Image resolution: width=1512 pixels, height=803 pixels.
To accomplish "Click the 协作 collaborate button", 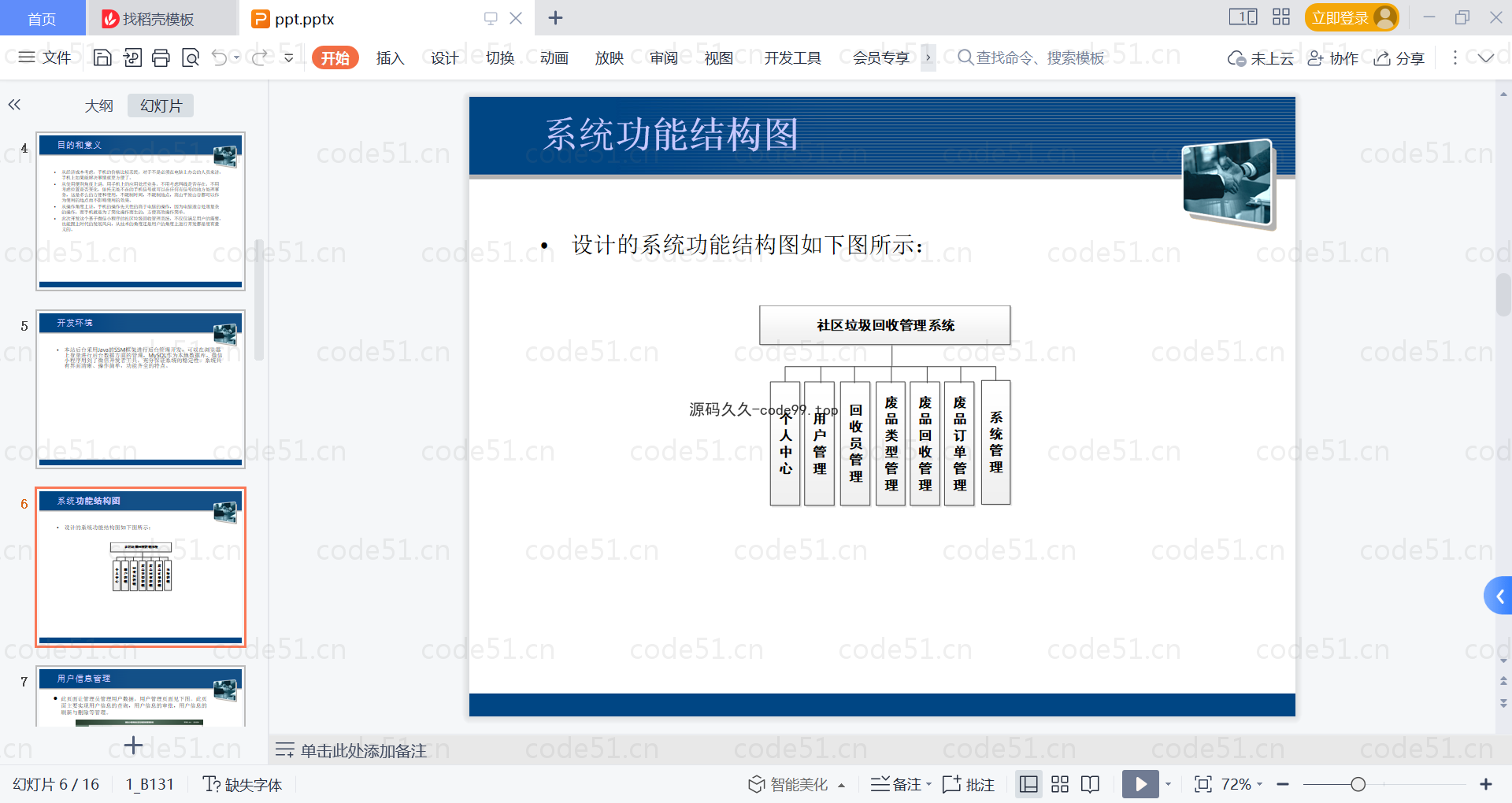I will pyautogui.click(x=1333, y=58).
